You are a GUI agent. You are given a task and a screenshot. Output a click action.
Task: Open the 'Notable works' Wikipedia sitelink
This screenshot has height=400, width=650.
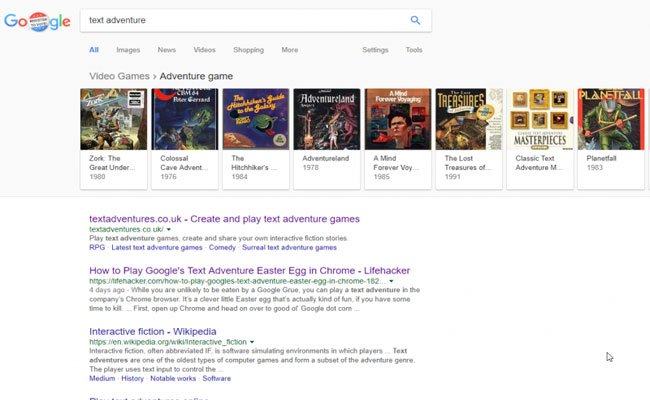coord(173,378)
